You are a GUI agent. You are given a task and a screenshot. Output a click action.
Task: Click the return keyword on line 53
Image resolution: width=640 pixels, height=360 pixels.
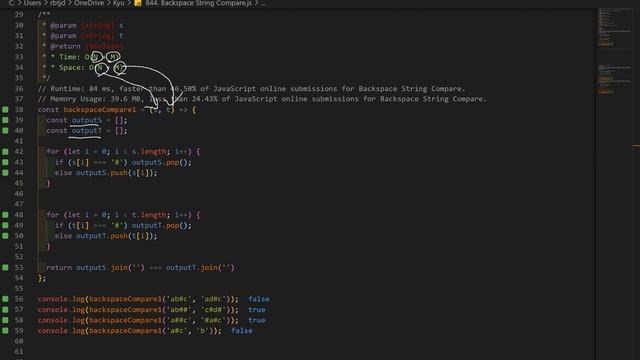pyautogui.click(x=59, y=267)
